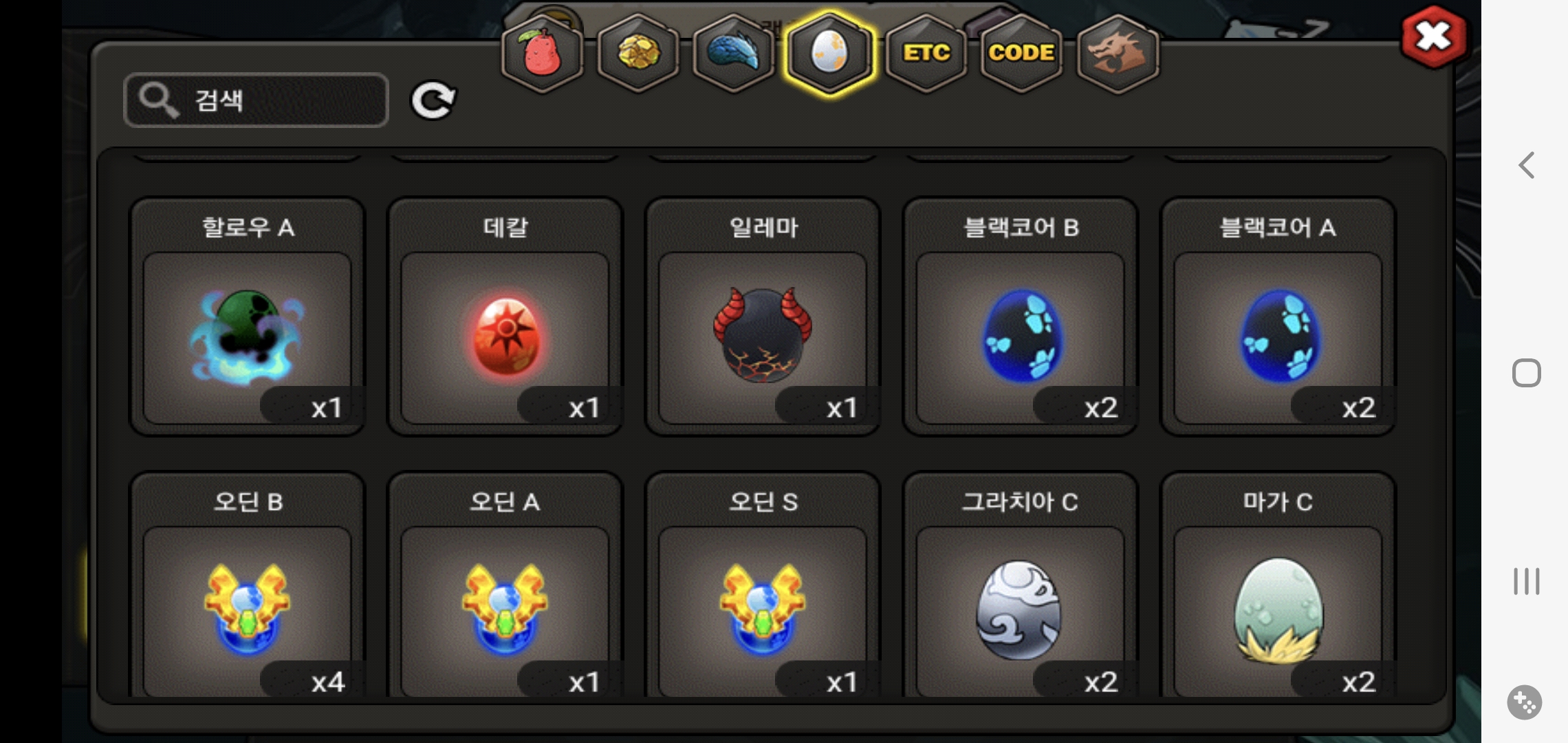This screenshot has width=1568, height=743.
Task: Choose the 그라치아 C cloud egg
Action: click(1021, 585)
